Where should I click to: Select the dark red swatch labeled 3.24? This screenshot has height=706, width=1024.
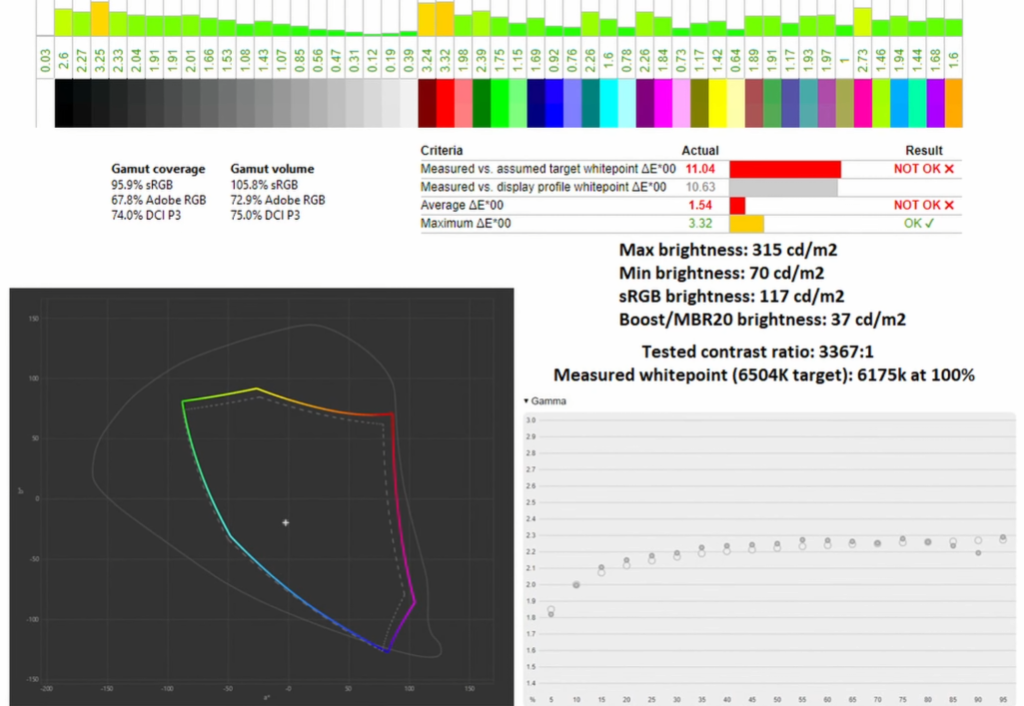click(426, 104)
